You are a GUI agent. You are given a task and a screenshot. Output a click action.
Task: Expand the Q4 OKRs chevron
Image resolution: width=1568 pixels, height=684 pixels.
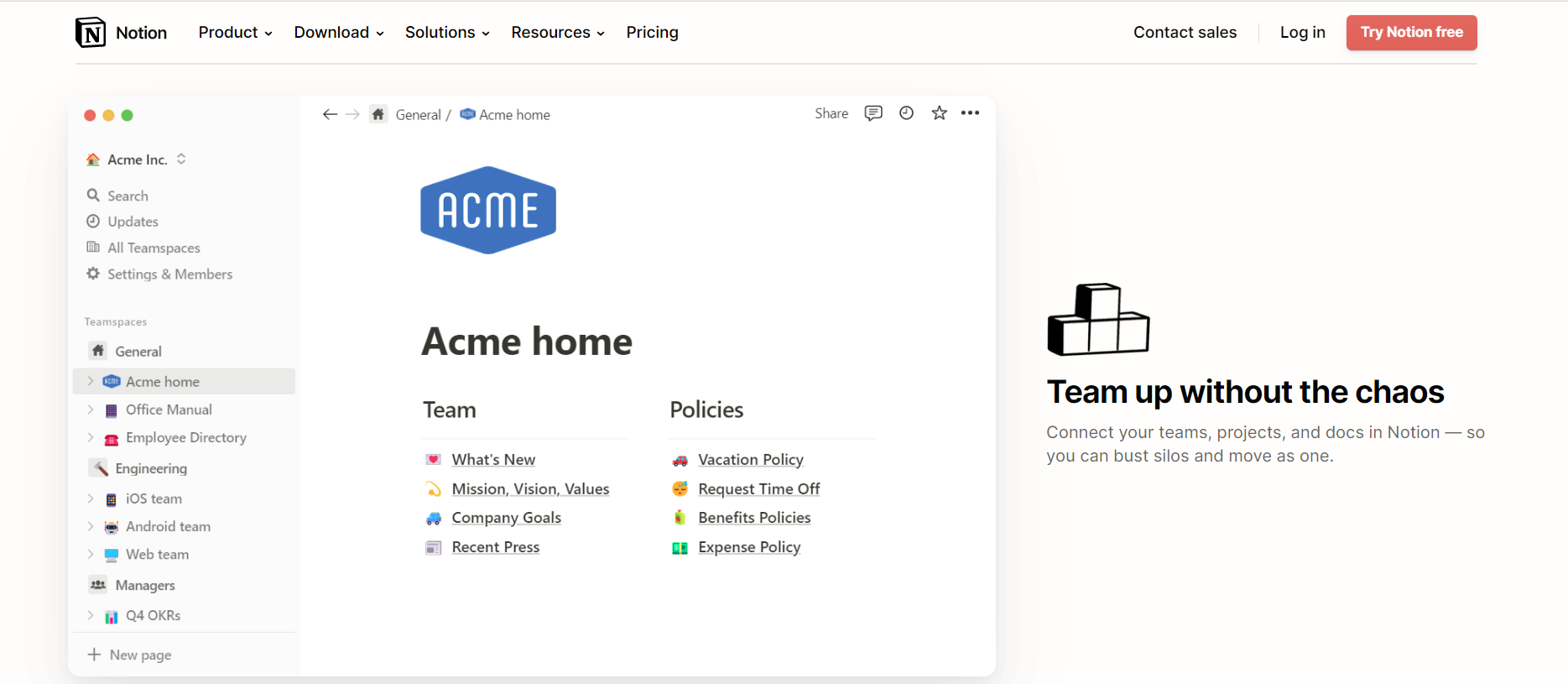91,615
